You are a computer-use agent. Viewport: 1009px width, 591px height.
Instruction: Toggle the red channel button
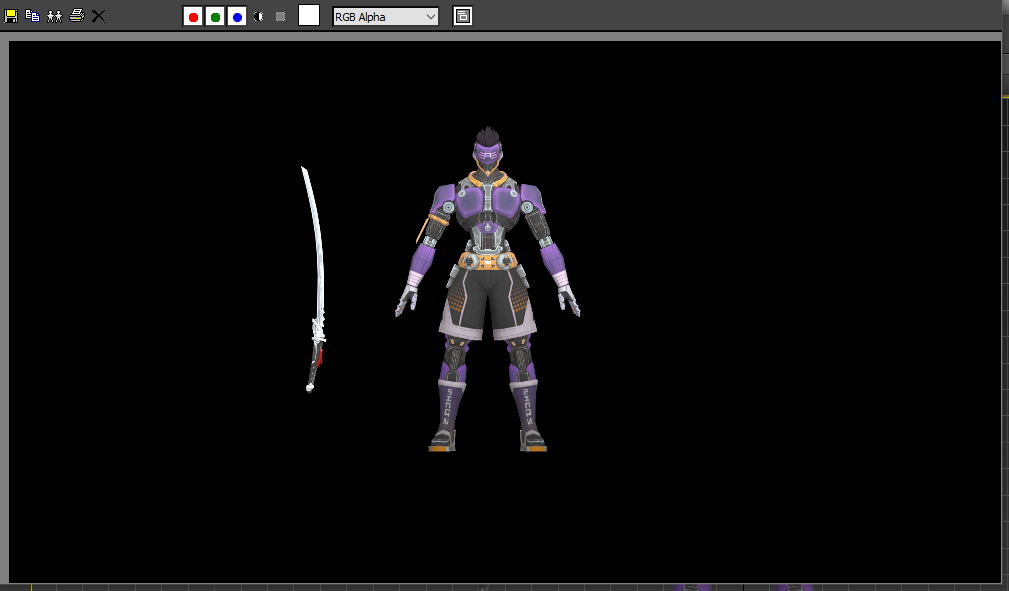[x=193, y=16]
